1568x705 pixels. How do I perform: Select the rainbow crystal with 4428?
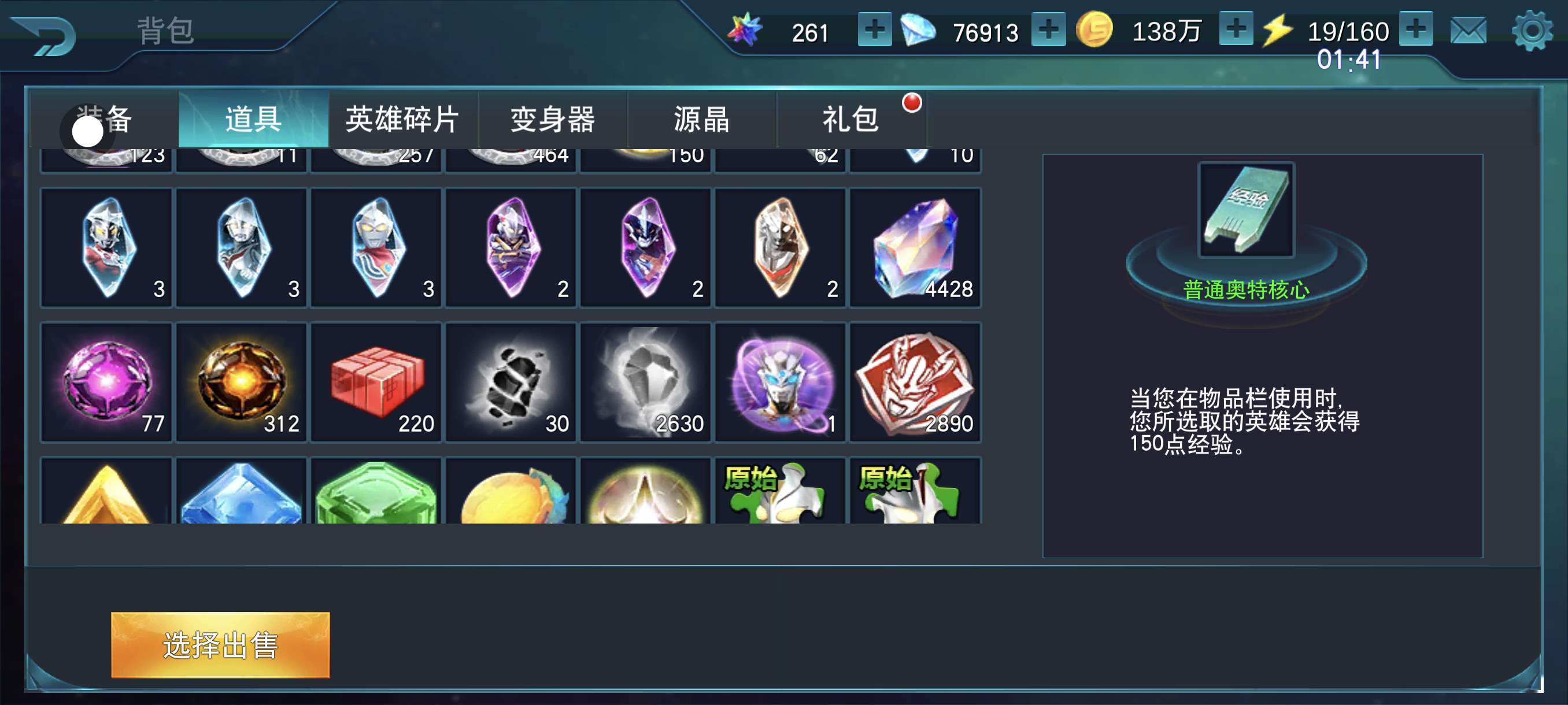(x=915, y=247)
